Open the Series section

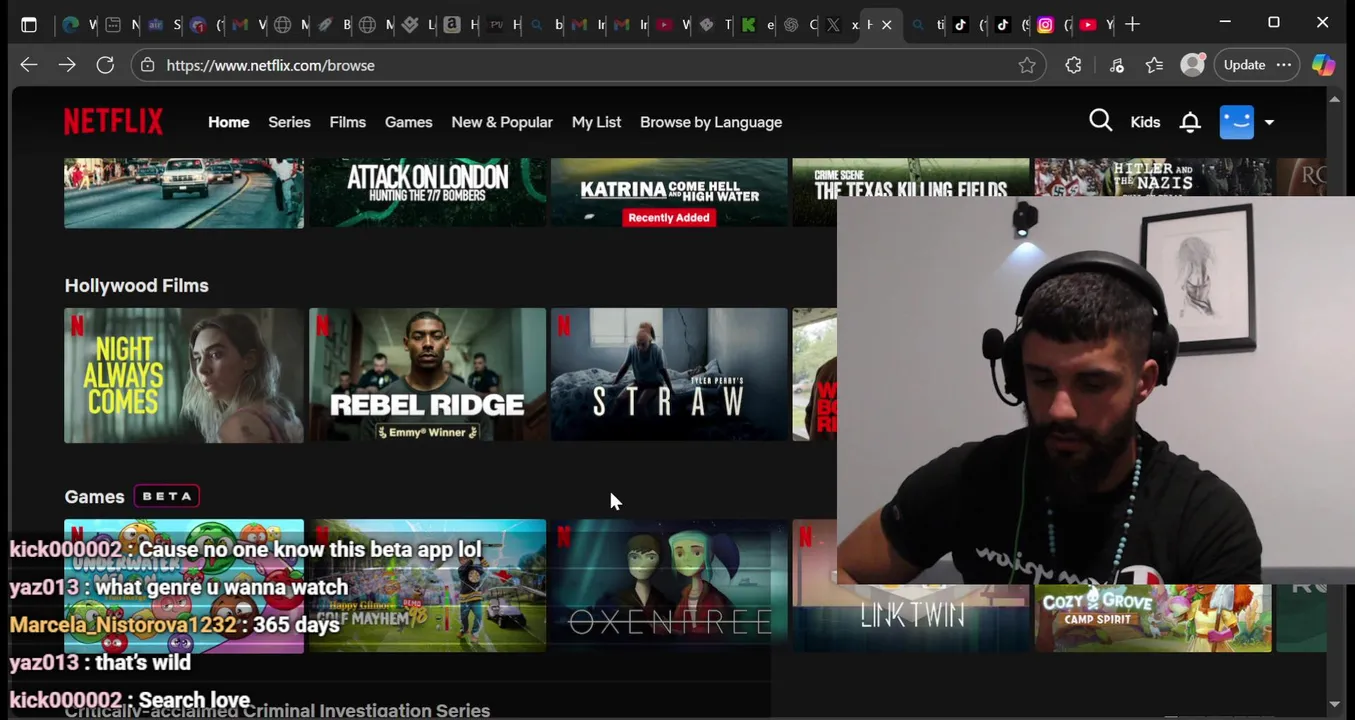(x=289, y=122)
